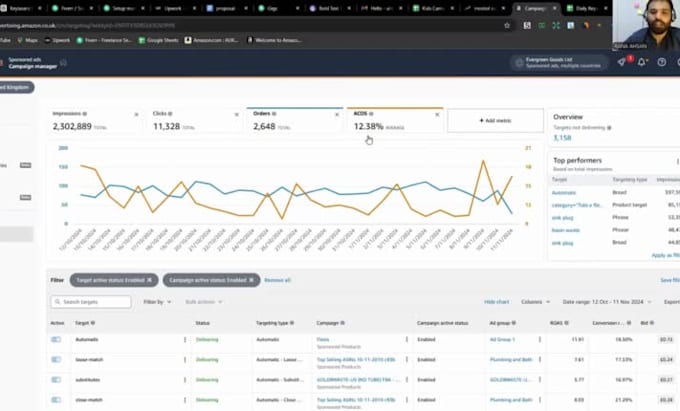Click the Hide chart link
The width and height of the screenshot is (680, 411).
tap(497, 302)
